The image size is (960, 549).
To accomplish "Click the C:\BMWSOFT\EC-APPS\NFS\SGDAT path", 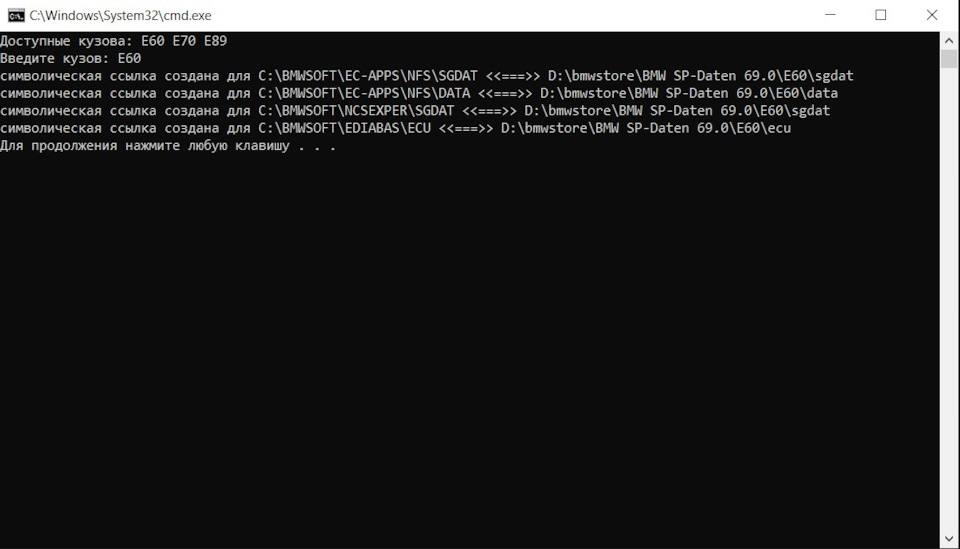I will [367, 76].
